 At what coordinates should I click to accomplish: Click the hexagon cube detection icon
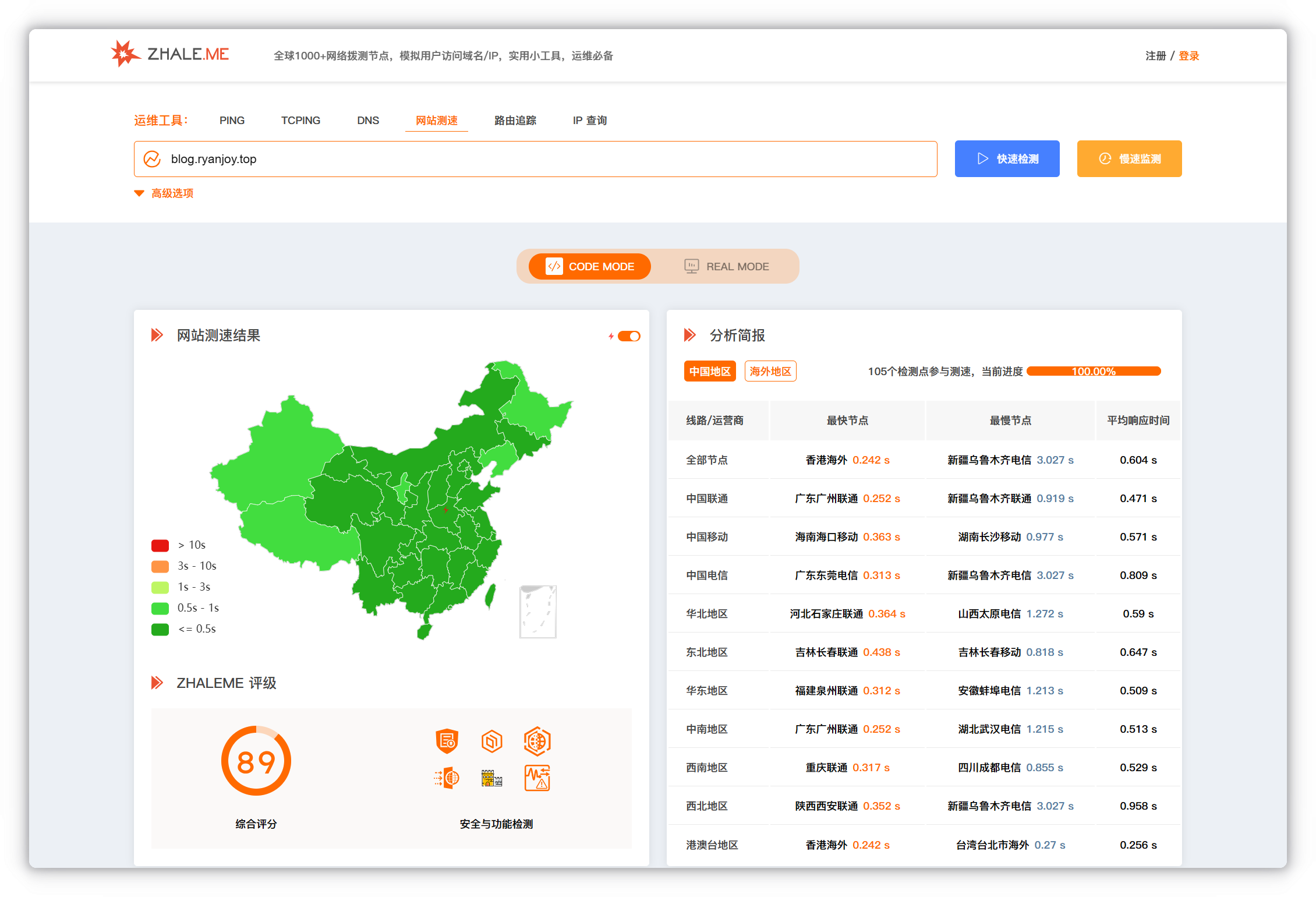click(x=492, y=741)
